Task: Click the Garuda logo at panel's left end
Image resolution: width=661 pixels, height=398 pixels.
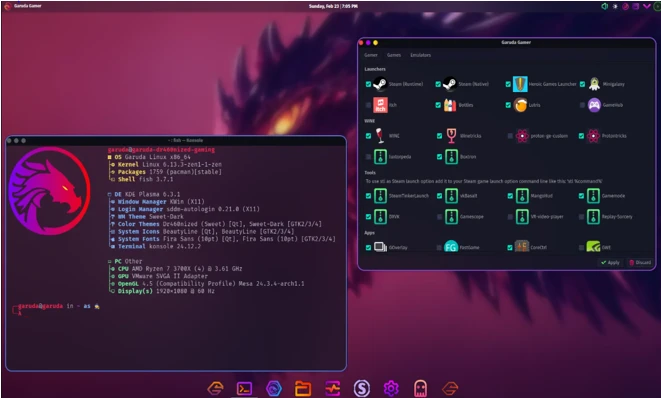Action: point(7,6)
